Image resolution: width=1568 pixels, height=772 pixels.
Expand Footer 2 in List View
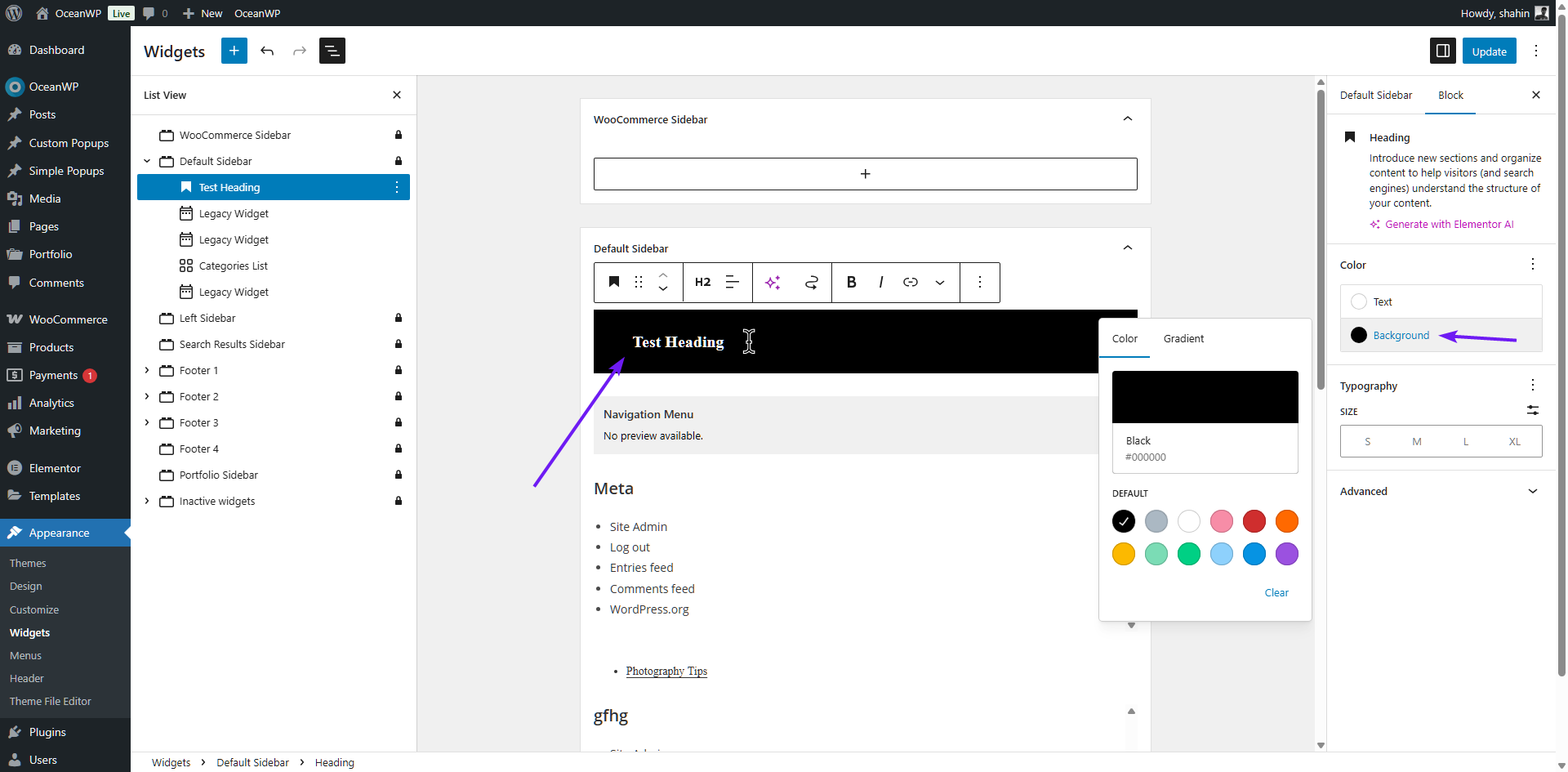(147, 396)
